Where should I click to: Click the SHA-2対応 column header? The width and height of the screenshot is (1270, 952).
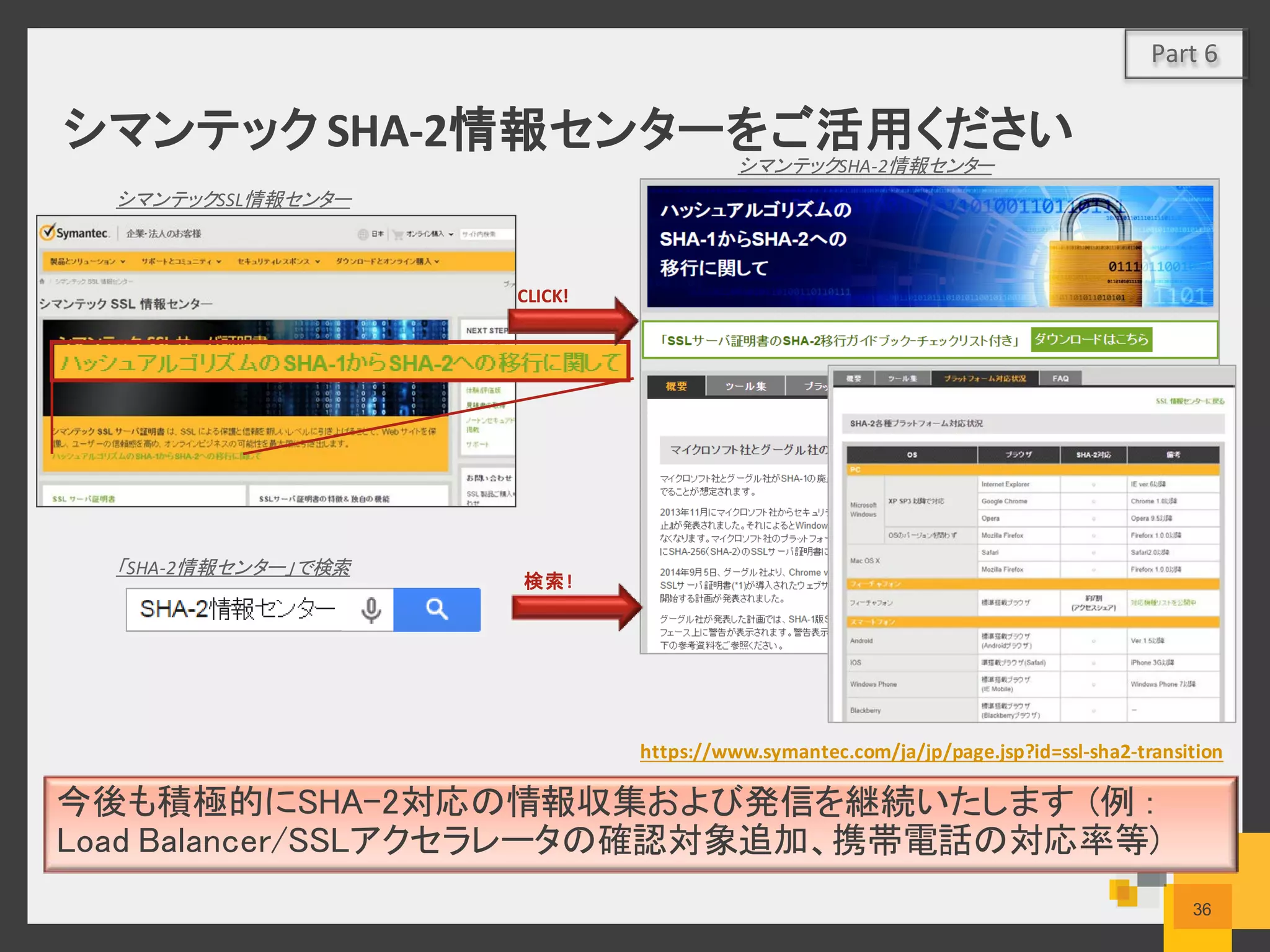click(1093, 455)
